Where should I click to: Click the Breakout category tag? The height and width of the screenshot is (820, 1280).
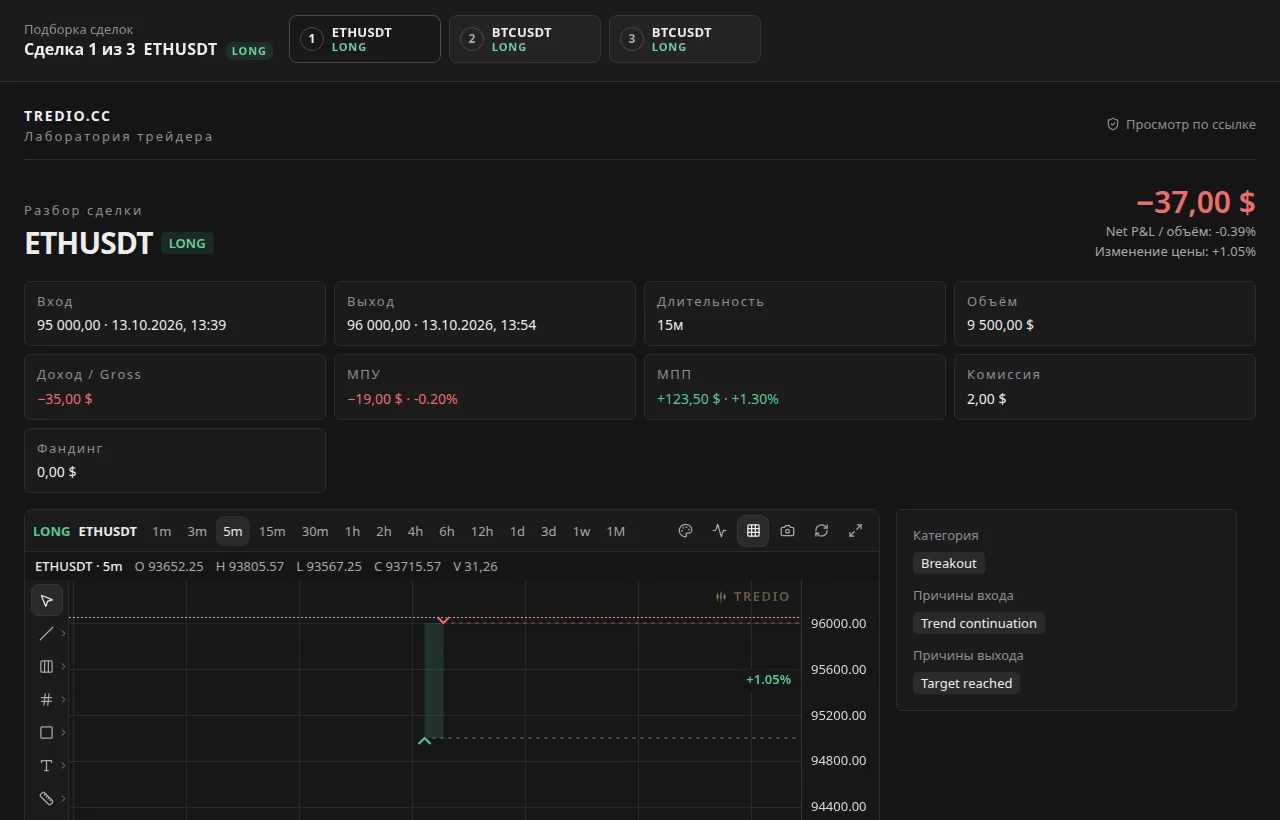click(949, 563)
